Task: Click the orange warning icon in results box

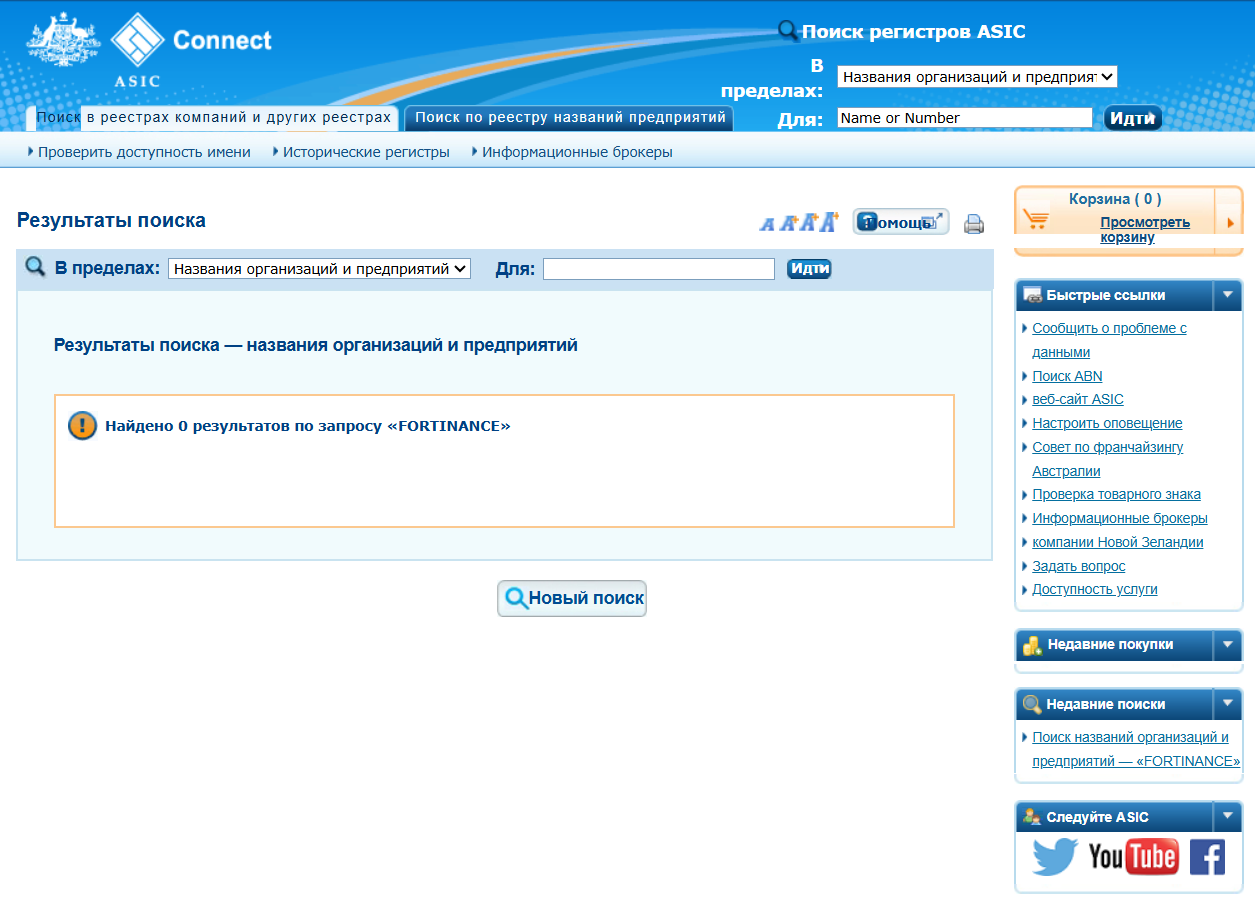Action: [x=82, y=426]
